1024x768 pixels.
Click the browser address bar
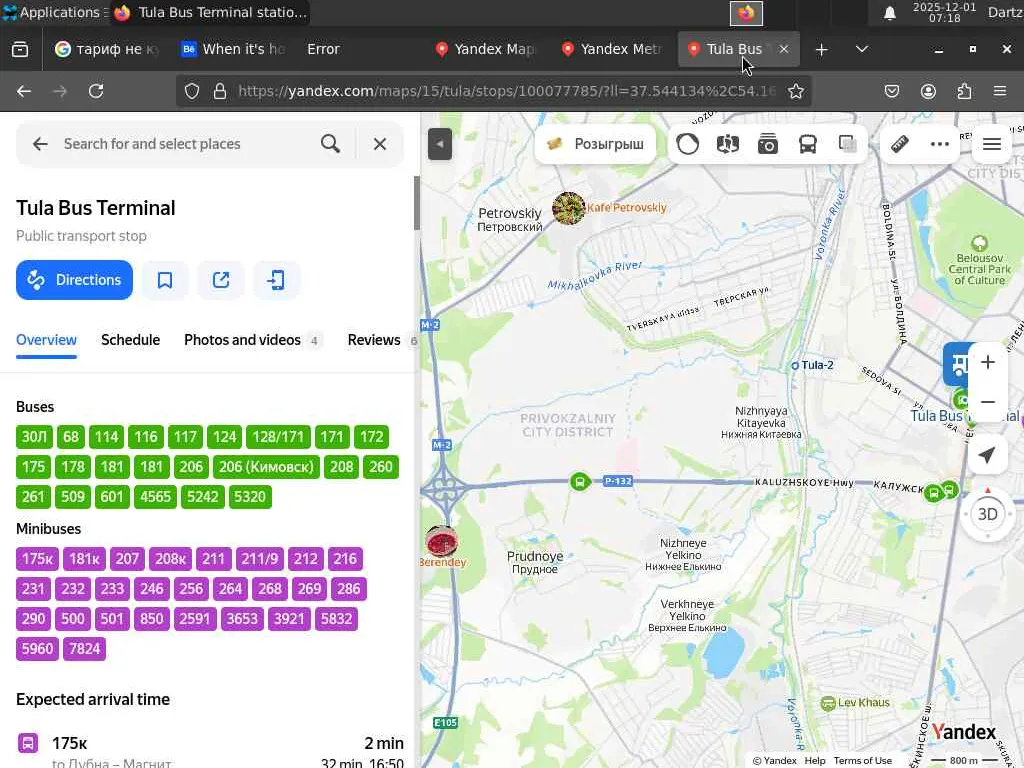point(506,91)
